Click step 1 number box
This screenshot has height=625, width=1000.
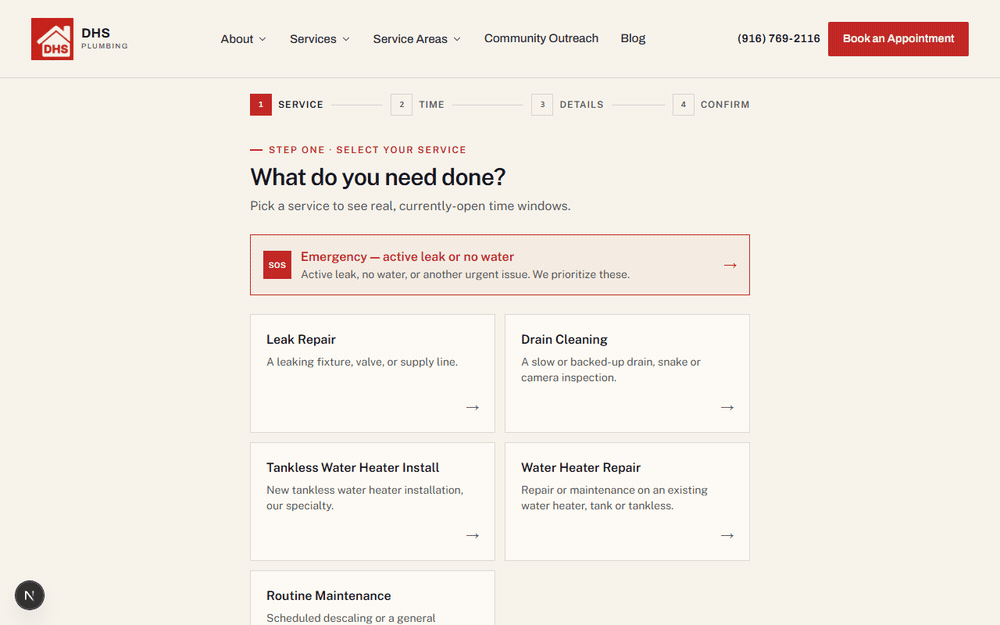pyautogui.click(x=261, y=105)
